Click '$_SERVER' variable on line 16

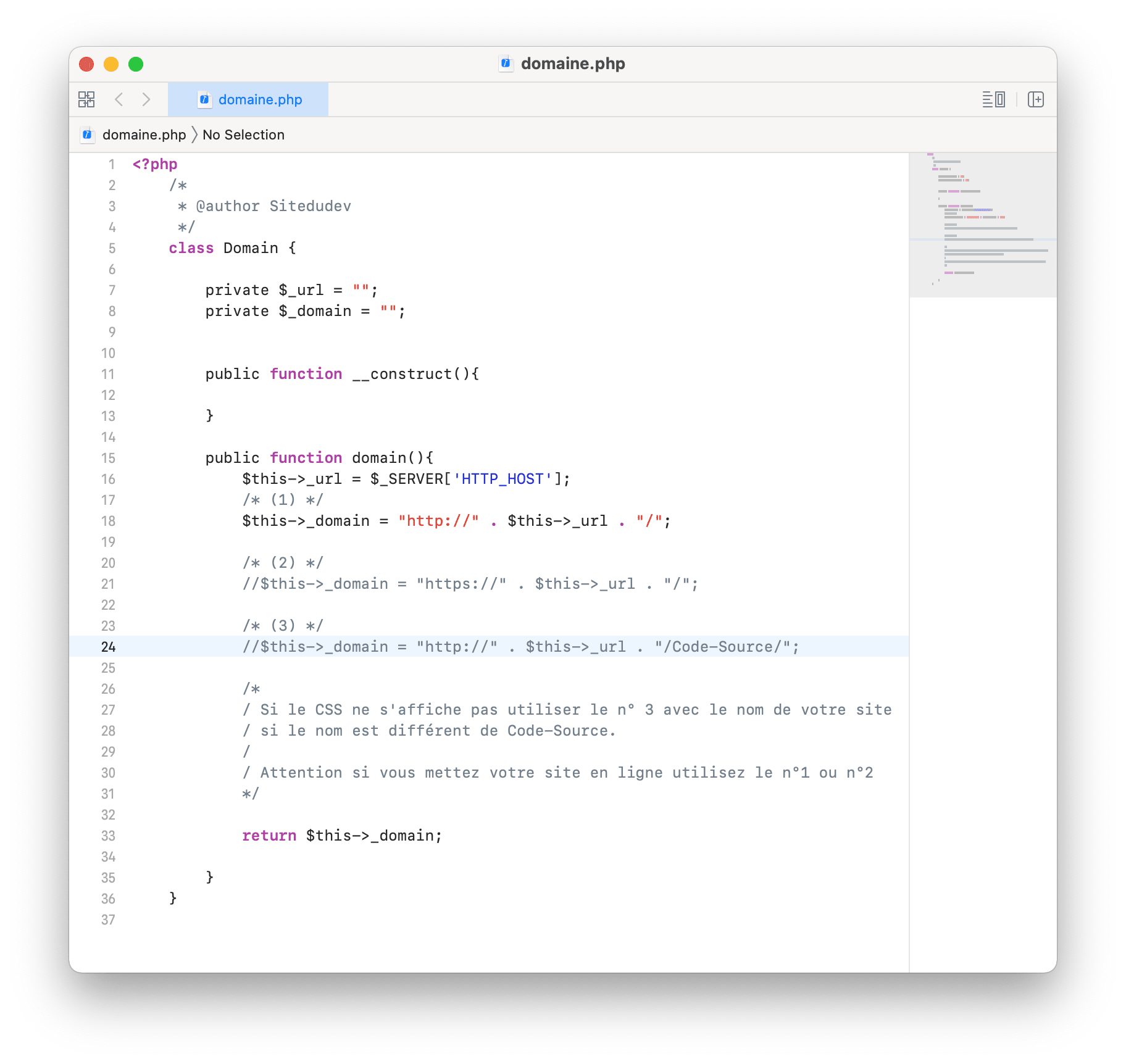pyautogui.click(x=407, y=479)
